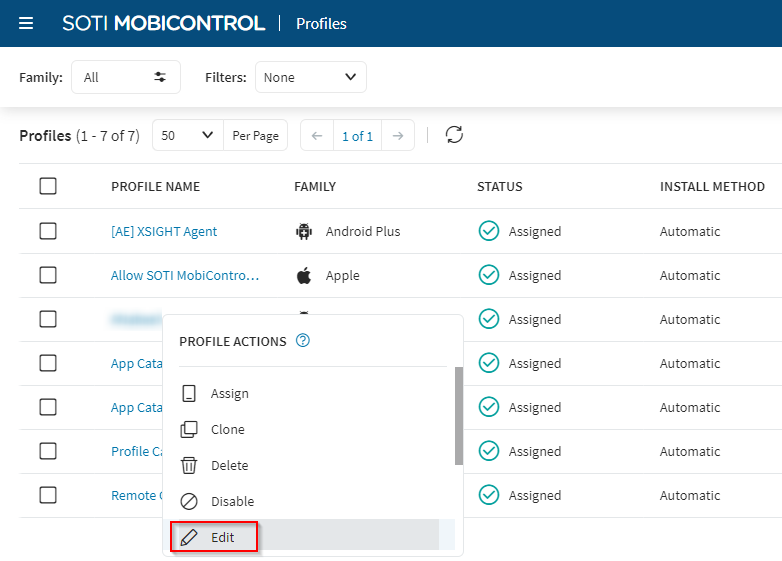Open the Profile Ca profile link
Viewport: 782px width, 561px height.
tap(137, 451)
